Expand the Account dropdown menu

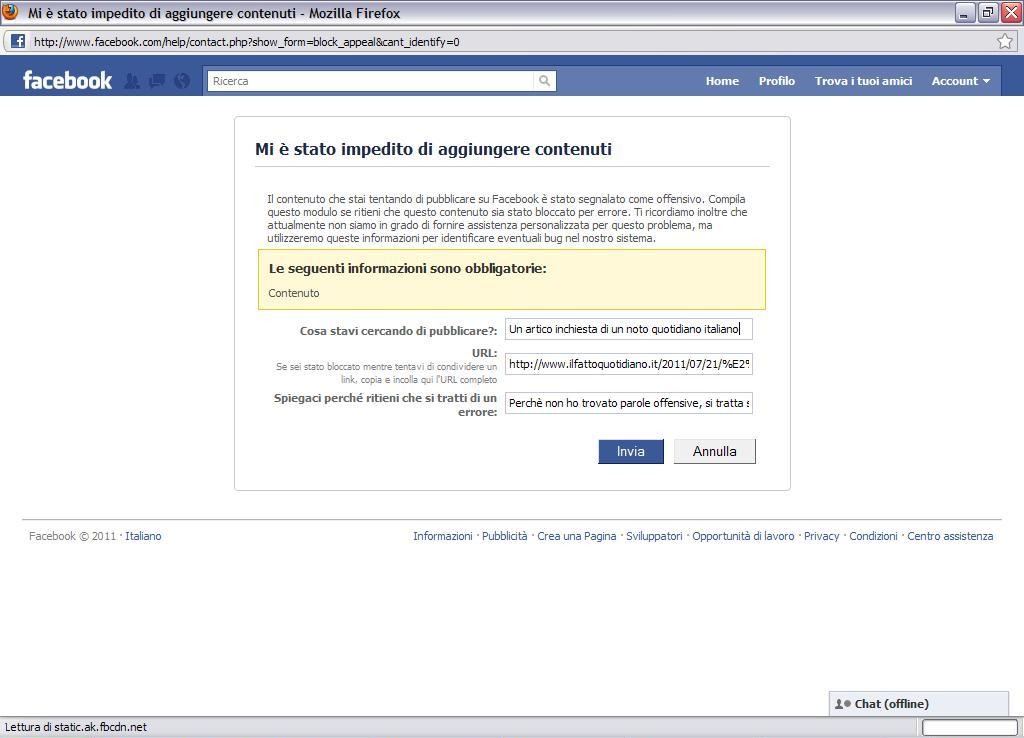(961, 81)
